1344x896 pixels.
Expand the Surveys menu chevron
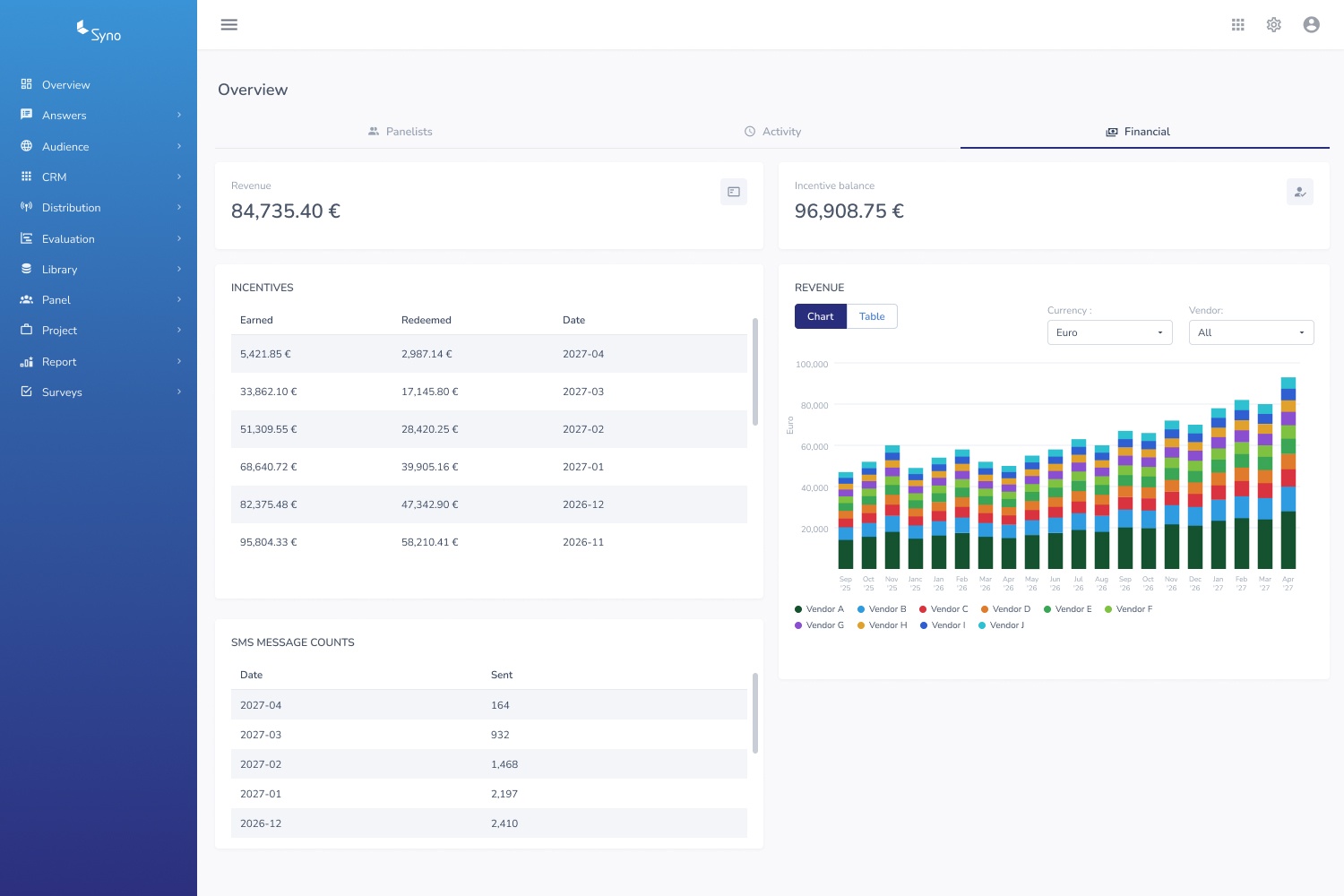point(179,392)
